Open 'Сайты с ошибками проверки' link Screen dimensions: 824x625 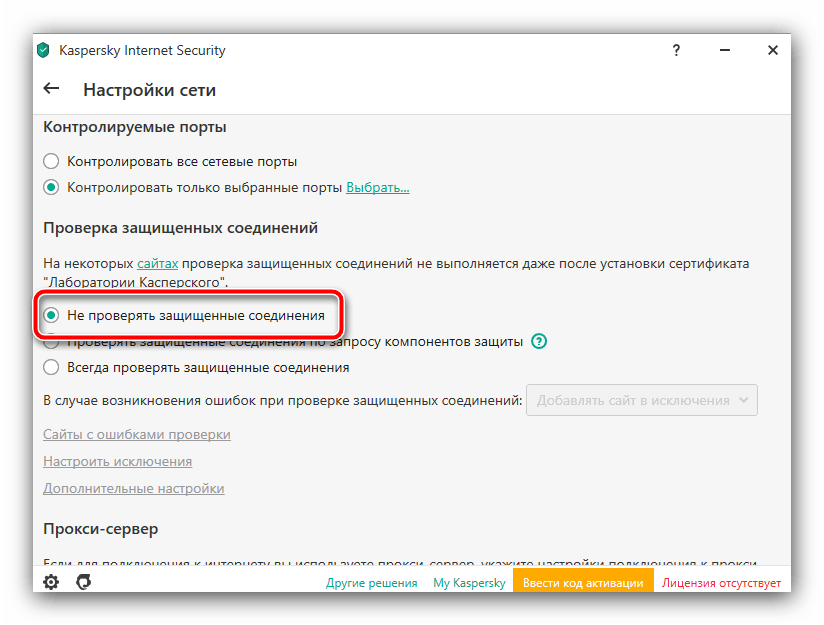(136, 435)
